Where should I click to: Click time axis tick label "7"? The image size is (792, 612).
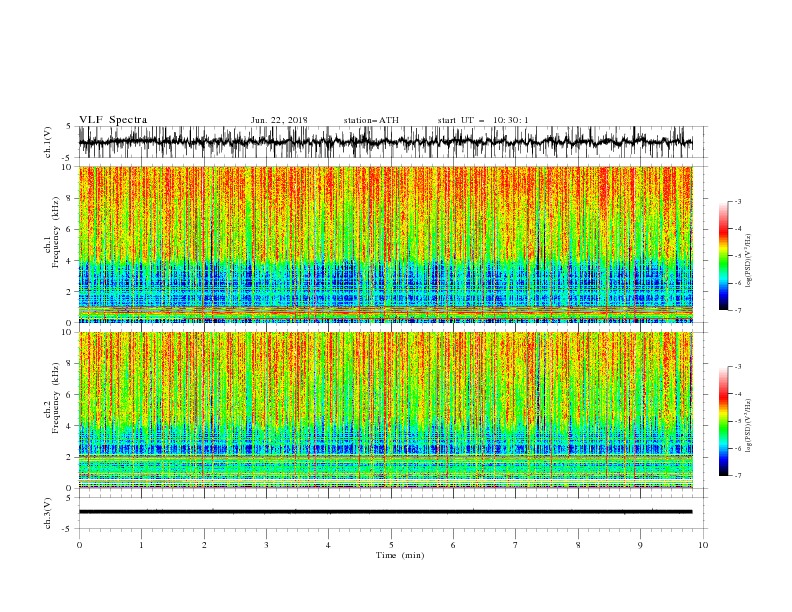point(516,545)
